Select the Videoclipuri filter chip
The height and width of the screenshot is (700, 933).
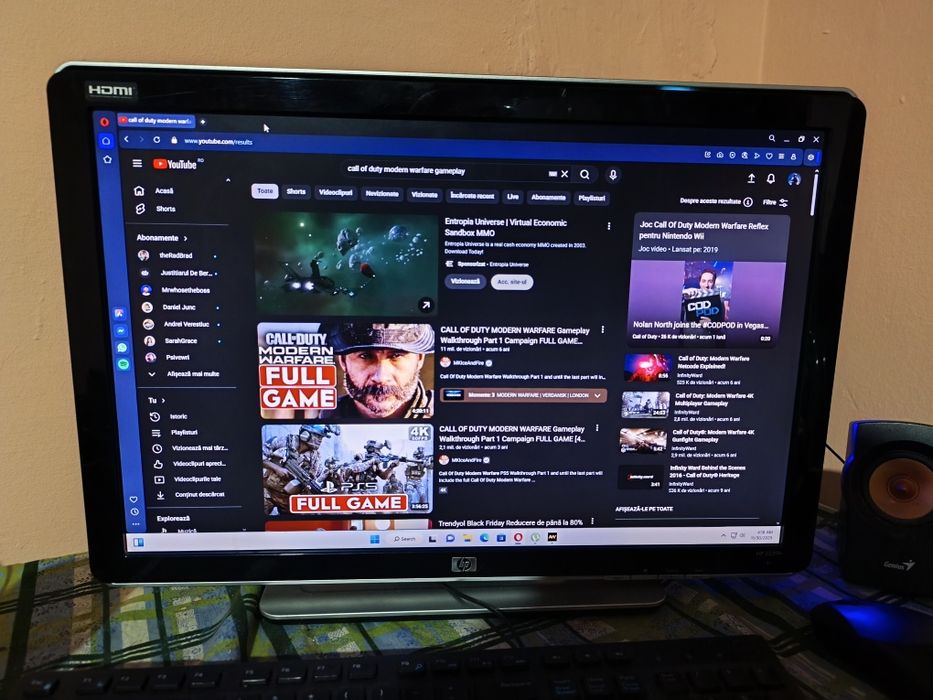(x=336, y=193)
